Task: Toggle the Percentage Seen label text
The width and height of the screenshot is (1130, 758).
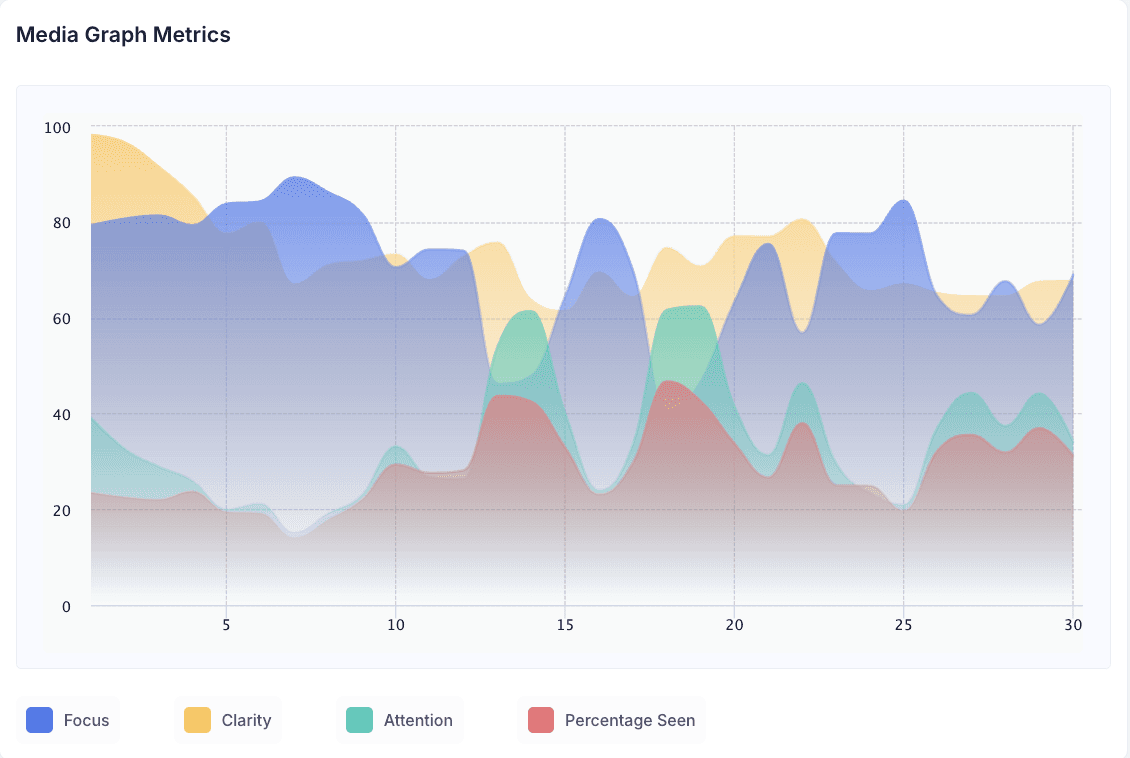Action: pyautogui.click(x=630, y=720)
